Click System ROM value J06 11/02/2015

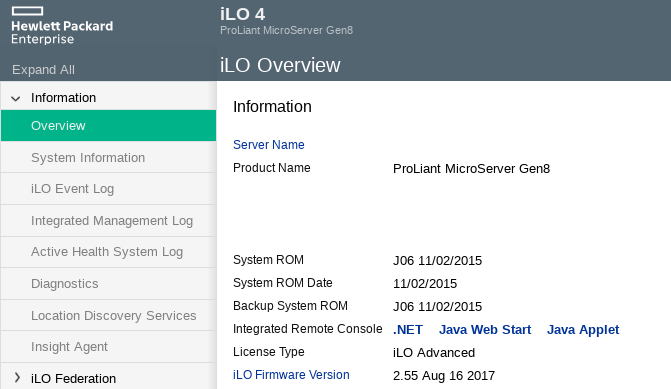[437, 261]
